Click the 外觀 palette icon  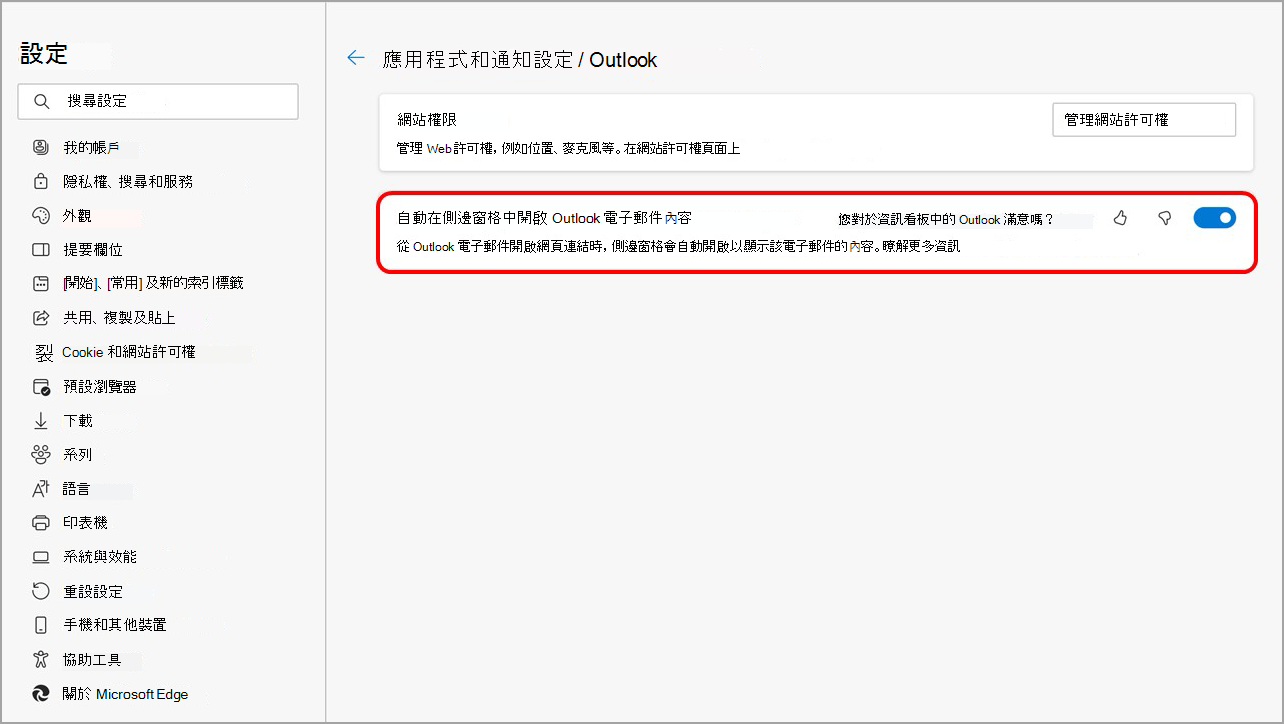pyautogui.click(x=41, y=215)
